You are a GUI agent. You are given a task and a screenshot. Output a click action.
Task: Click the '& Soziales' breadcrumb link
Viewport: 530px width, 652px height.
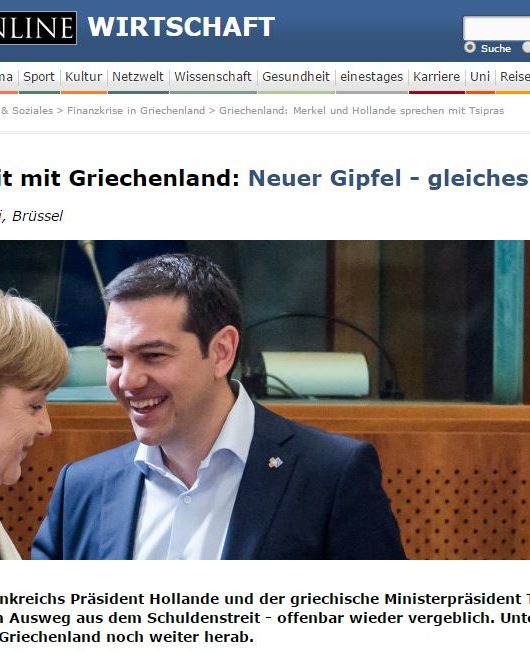27,111
